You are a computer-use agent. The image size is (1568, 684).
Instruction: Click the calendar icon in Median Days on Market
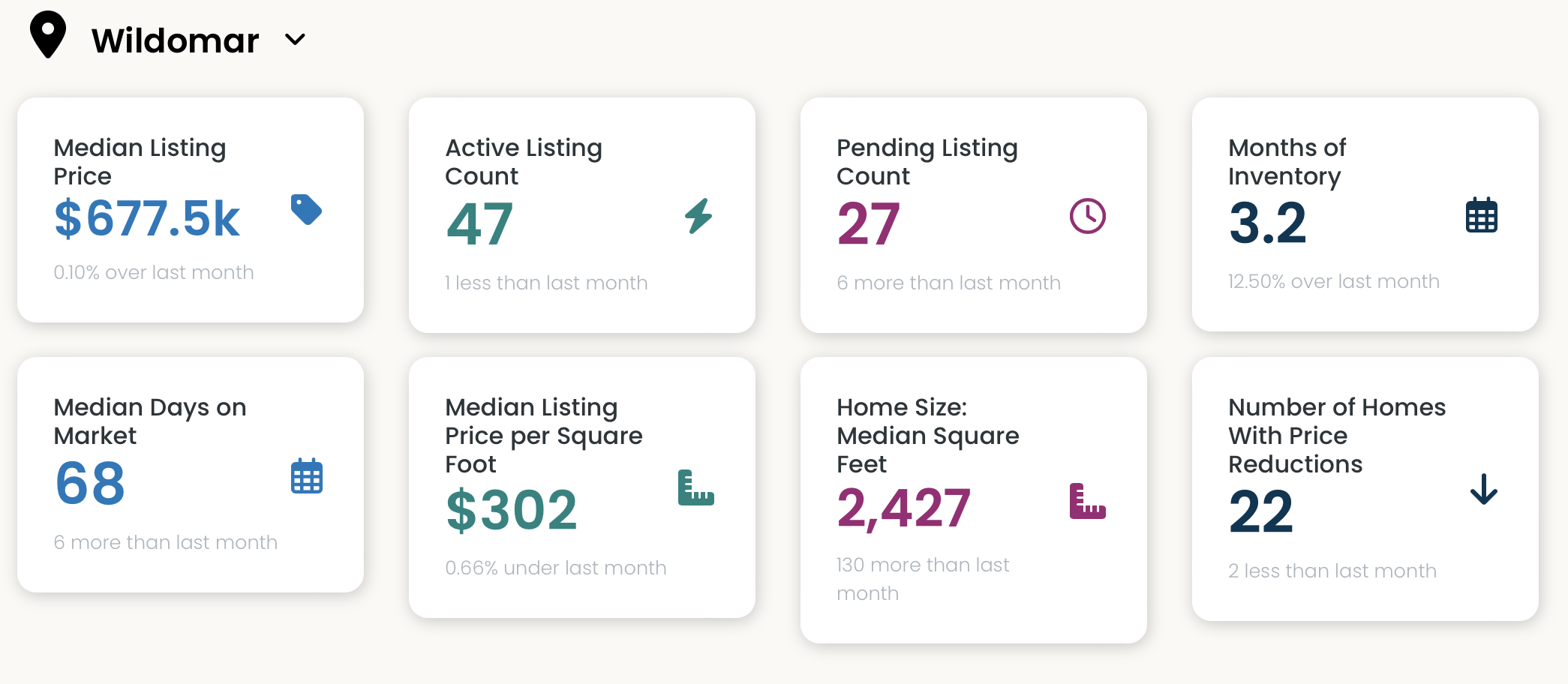point(307,475)
